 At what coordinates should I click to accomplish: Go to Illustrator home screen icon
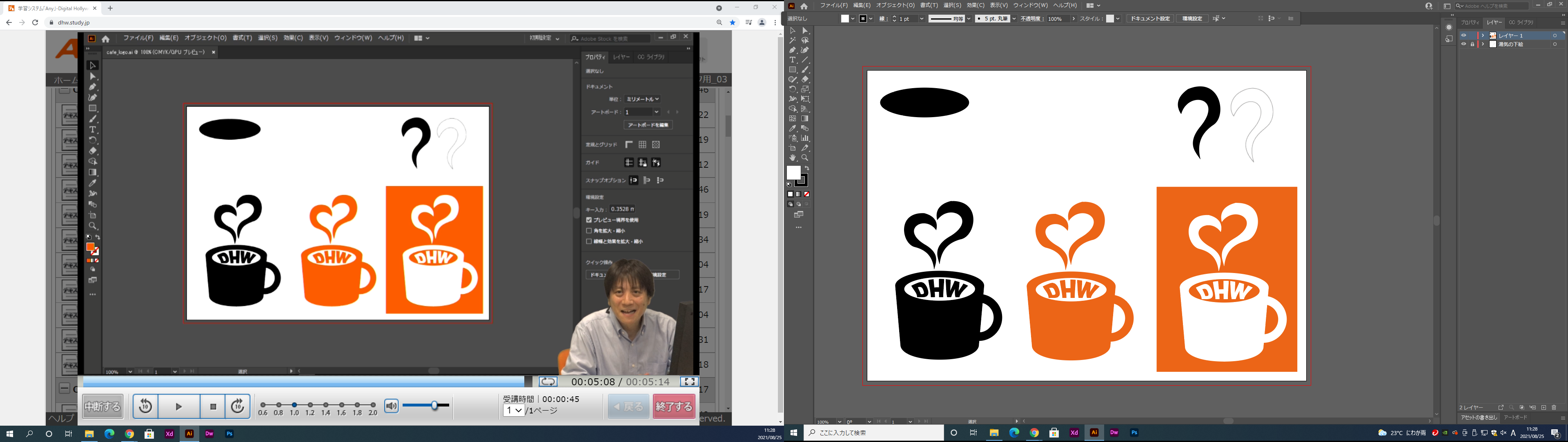coord(804,6)
